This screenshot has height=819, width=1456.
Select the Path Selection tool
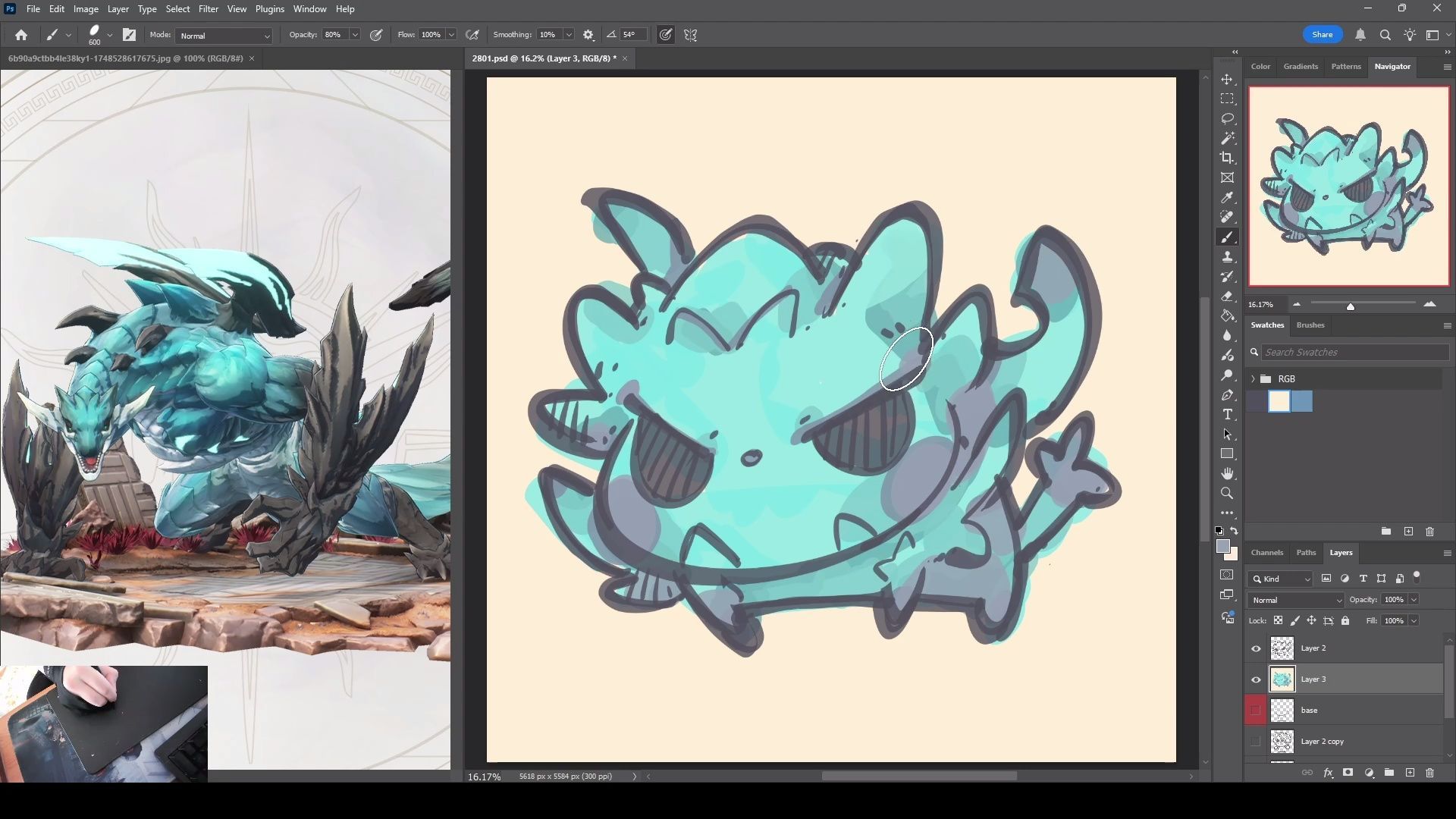[1227, 435]
